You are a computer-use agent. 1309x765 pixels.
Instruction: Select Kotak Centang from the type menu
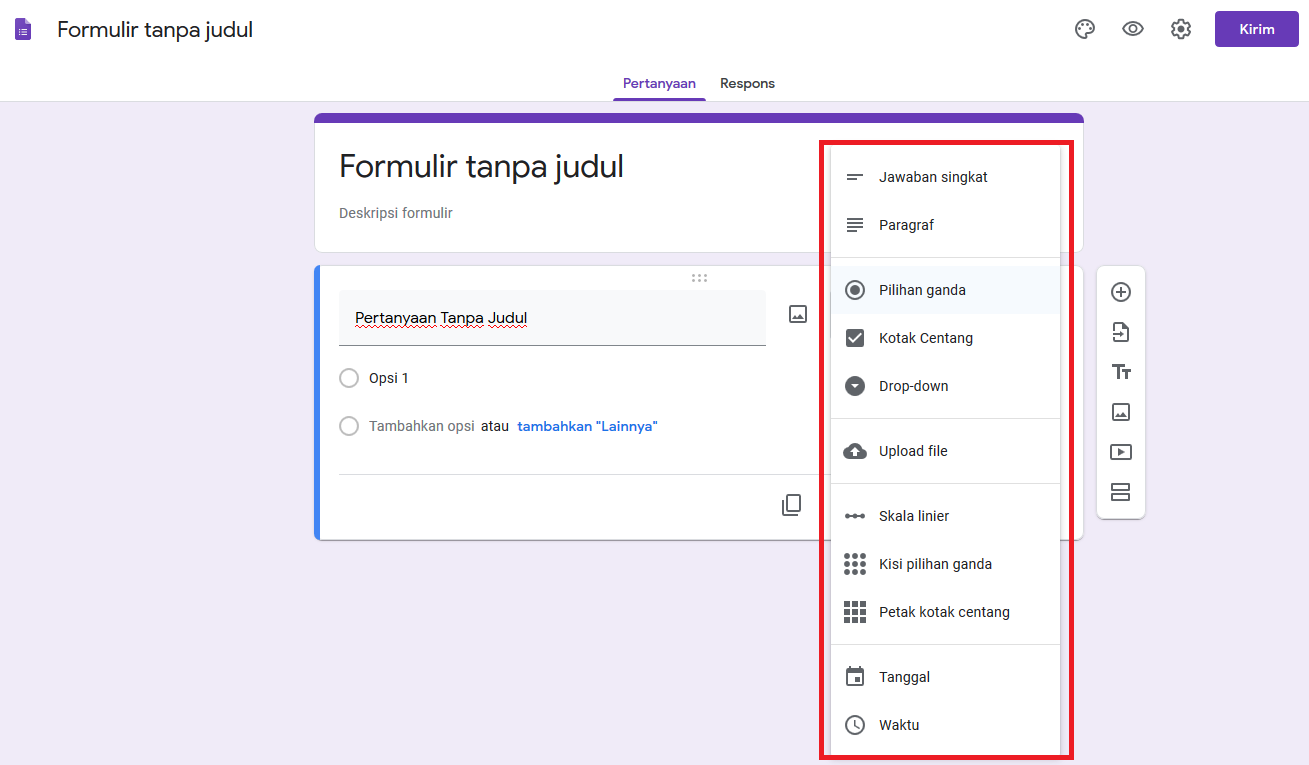click(925, 338)
